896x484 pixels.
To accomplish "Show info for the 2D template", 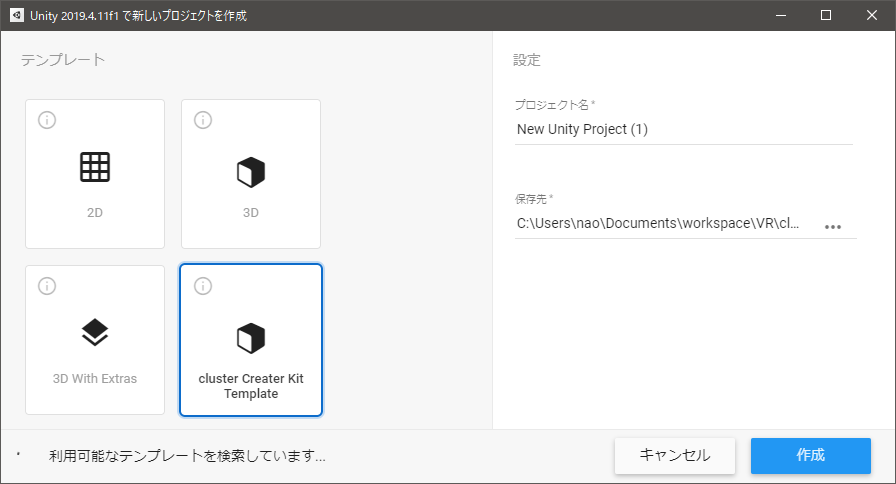I will tap(47, 120).
